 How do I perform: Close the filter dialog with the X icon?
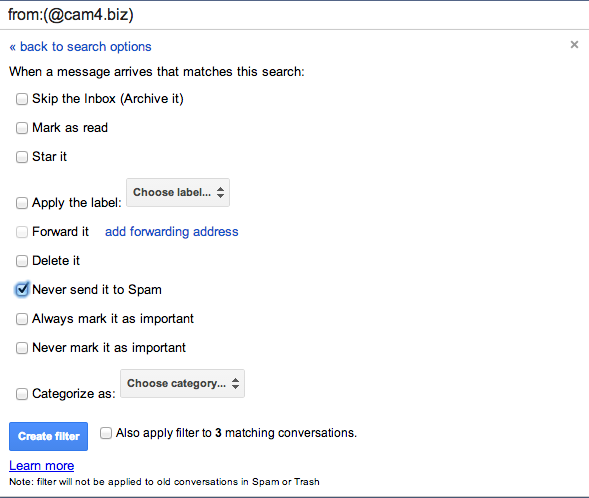click(574, 45)
